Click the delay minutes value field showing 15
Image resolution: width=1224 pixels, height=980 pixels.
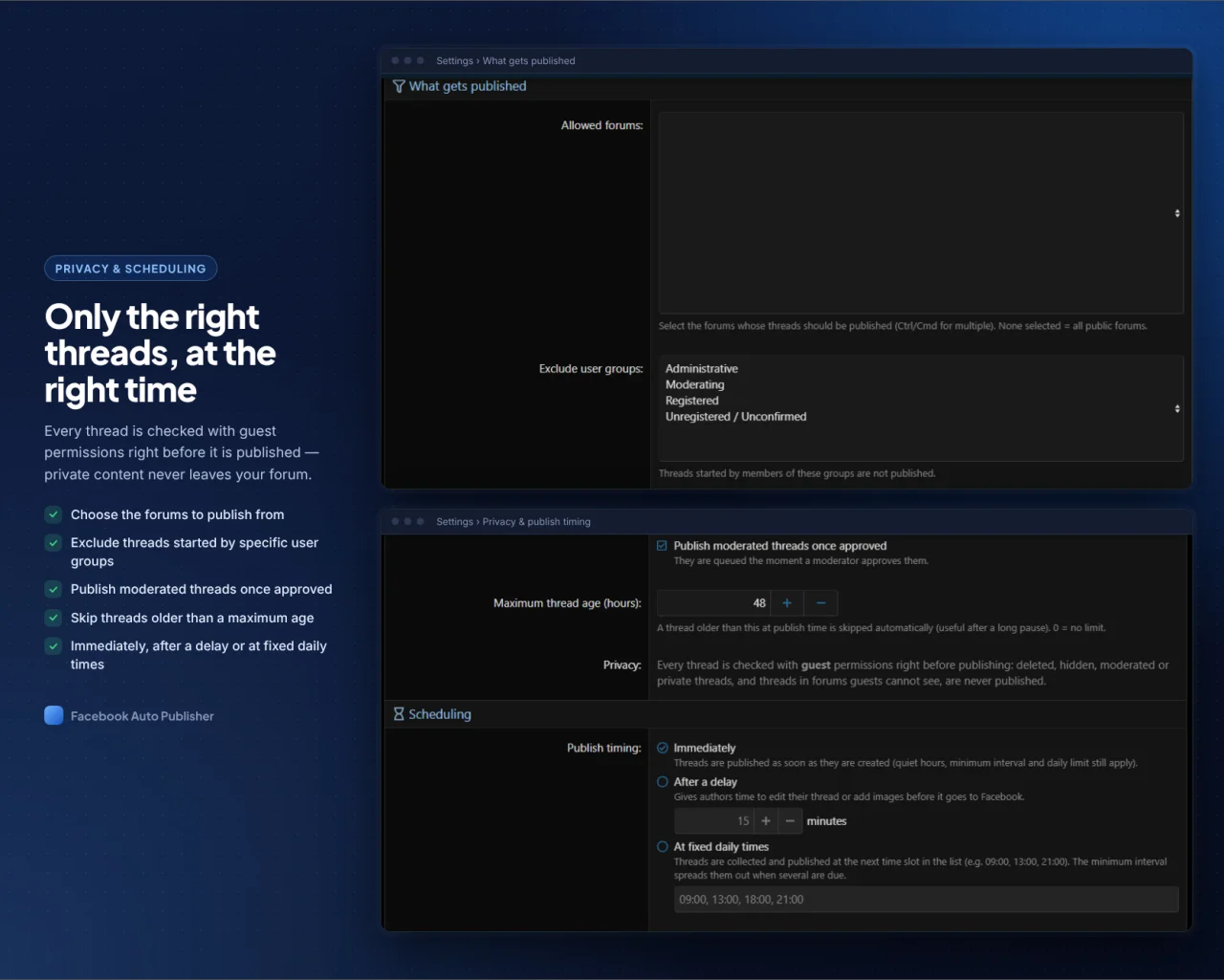pyautogui.click(x=714, y=821)
